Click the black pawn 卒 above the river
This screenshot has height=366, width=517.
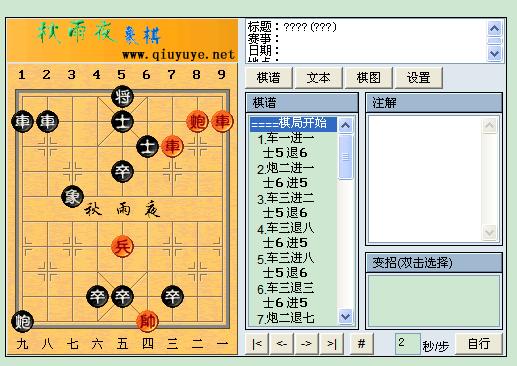122,172
